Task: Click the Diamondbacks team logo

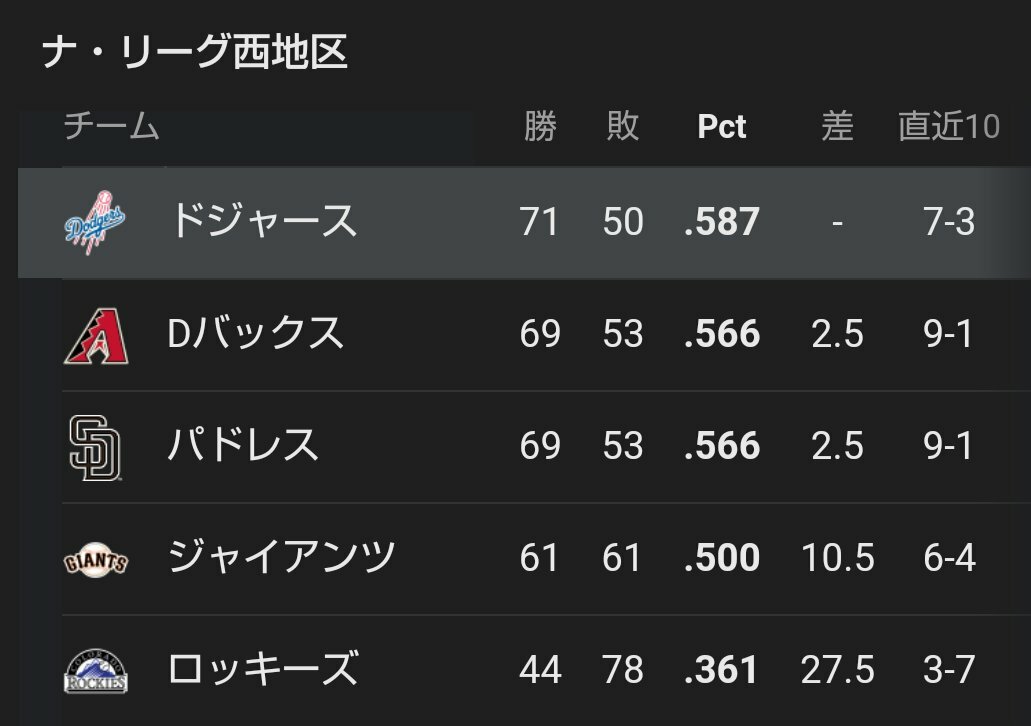Action: click(96, 335)
